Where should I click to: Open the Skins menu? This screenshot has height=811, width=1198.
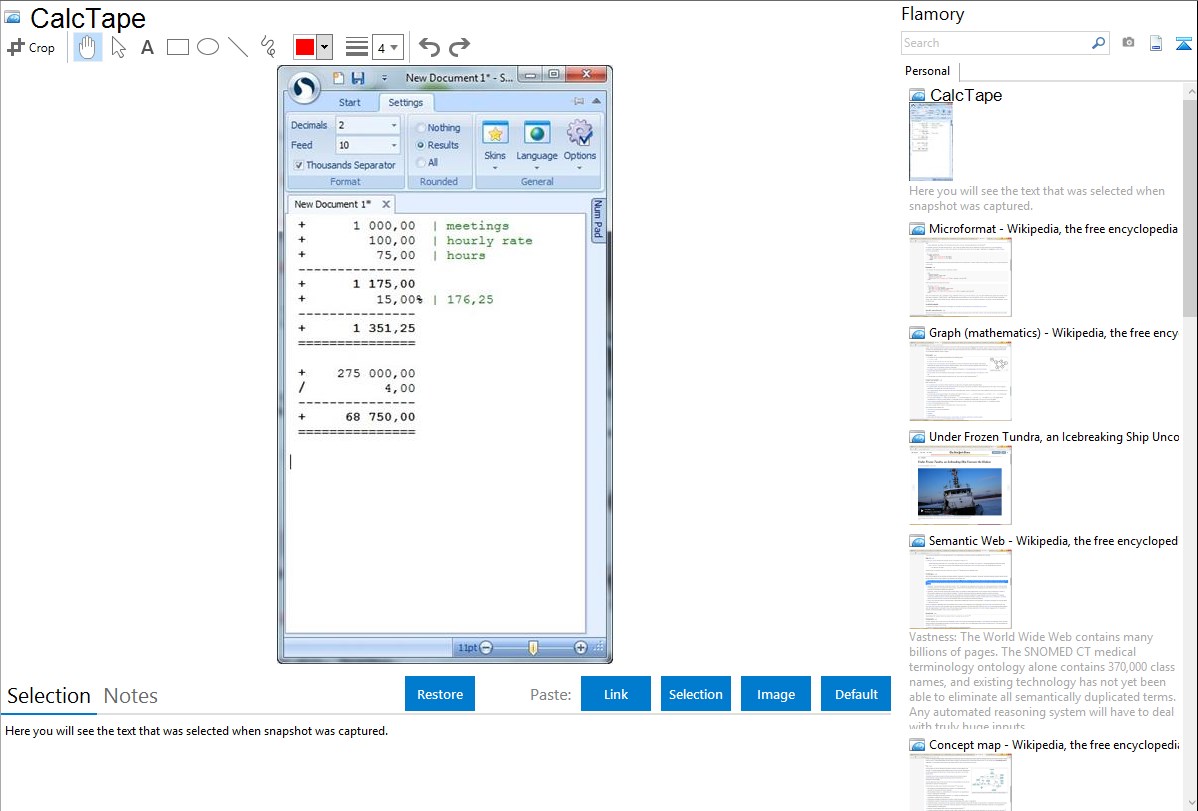coord(494,144)
